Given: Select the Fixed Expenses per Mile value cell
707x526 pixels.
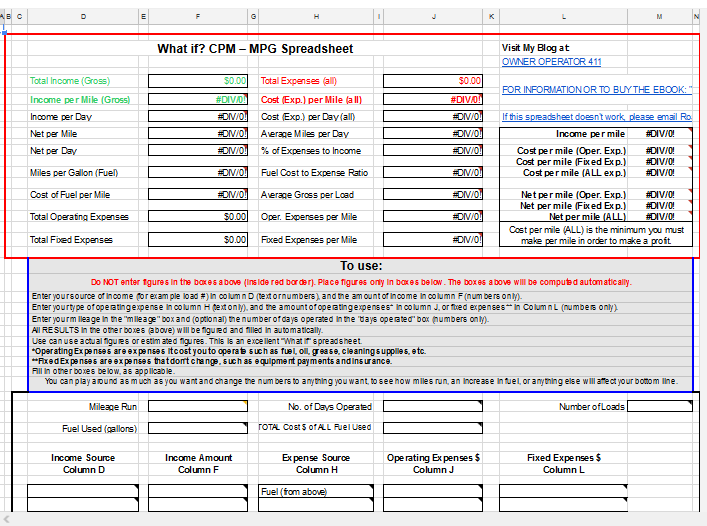Looking at the screenshot, I should click(x=433, y=239).
